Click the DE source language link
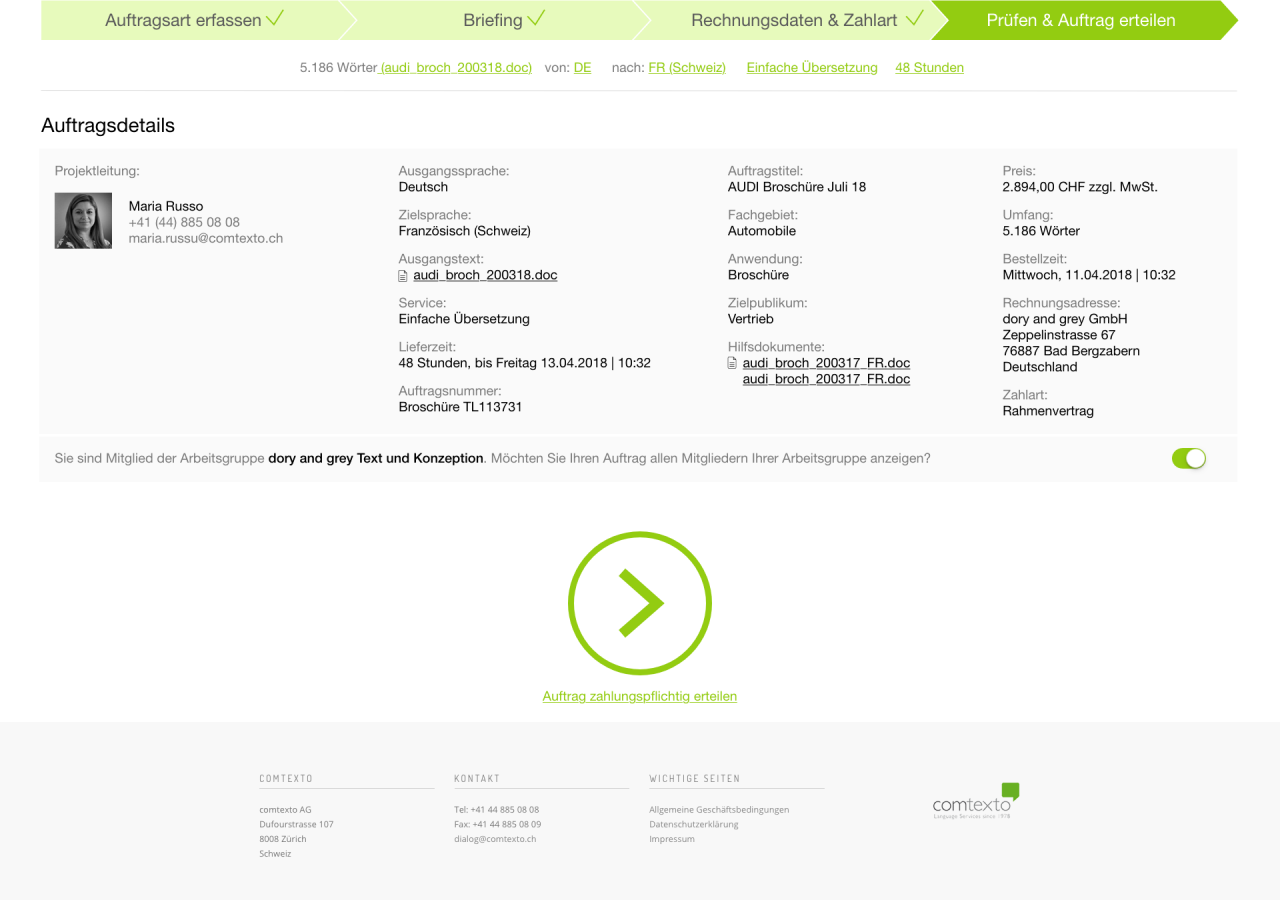Image resolution: width=1280 pixels, height=900 pixels. tap(582, 68)
